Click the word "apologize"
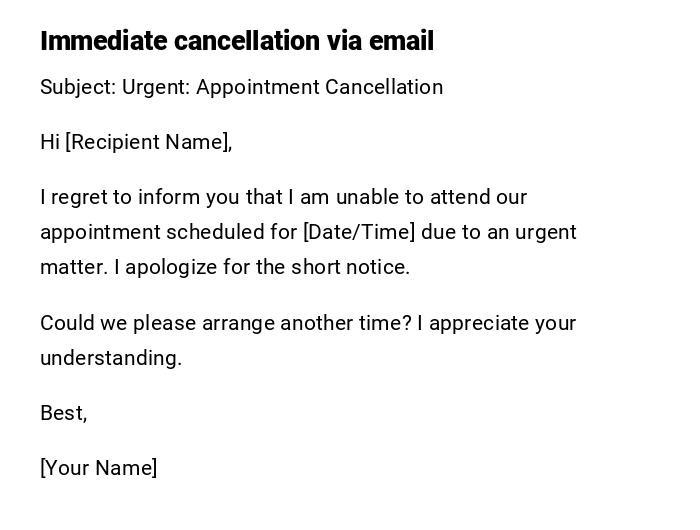The height and width of the screenshot is (530, 700). (x=170, y=267)
